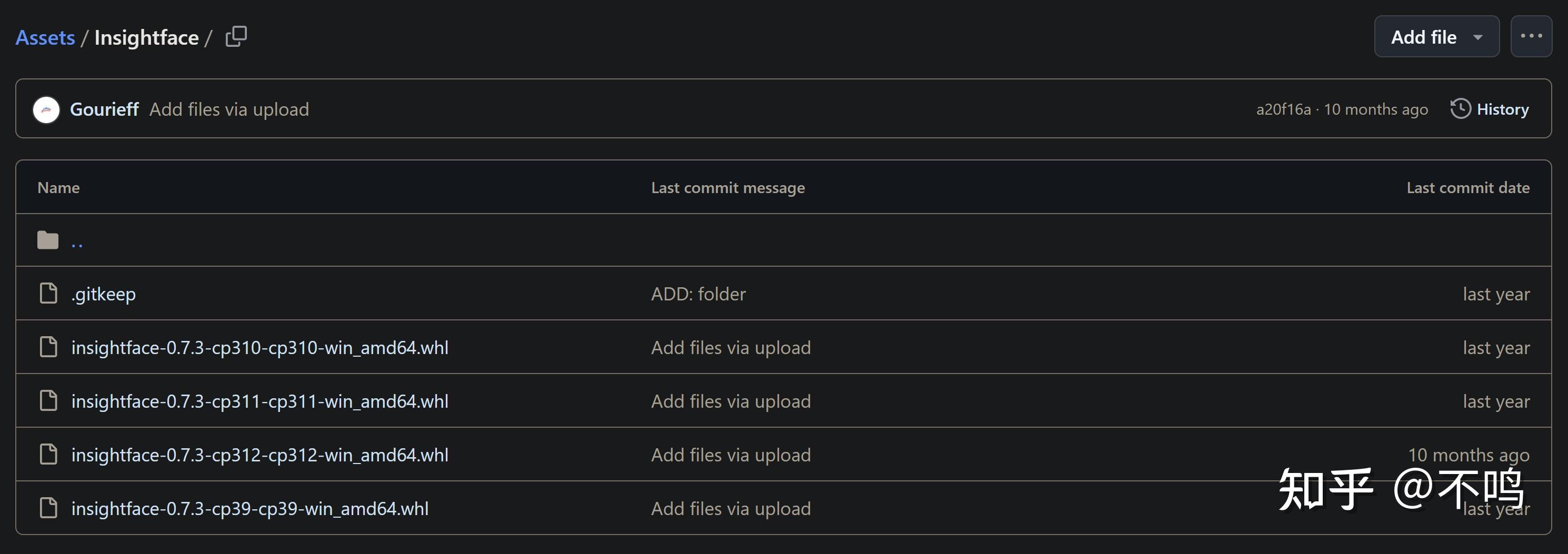Click the parent directory folder icon
The height and width of the screenshot is (554, 1568).
[47, 240]
